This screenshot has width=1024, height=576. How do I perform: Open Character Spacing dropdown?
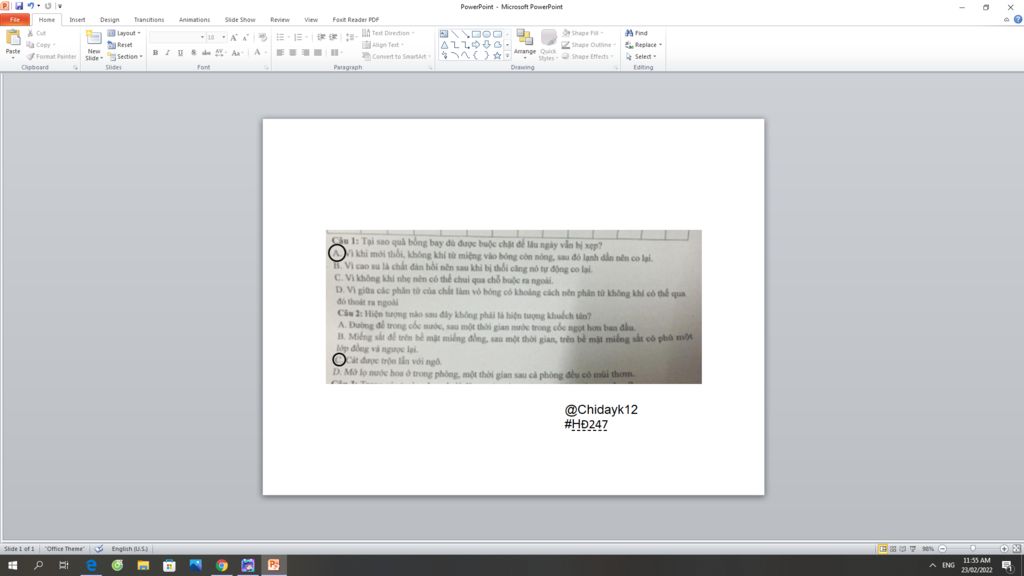point(220,53)
